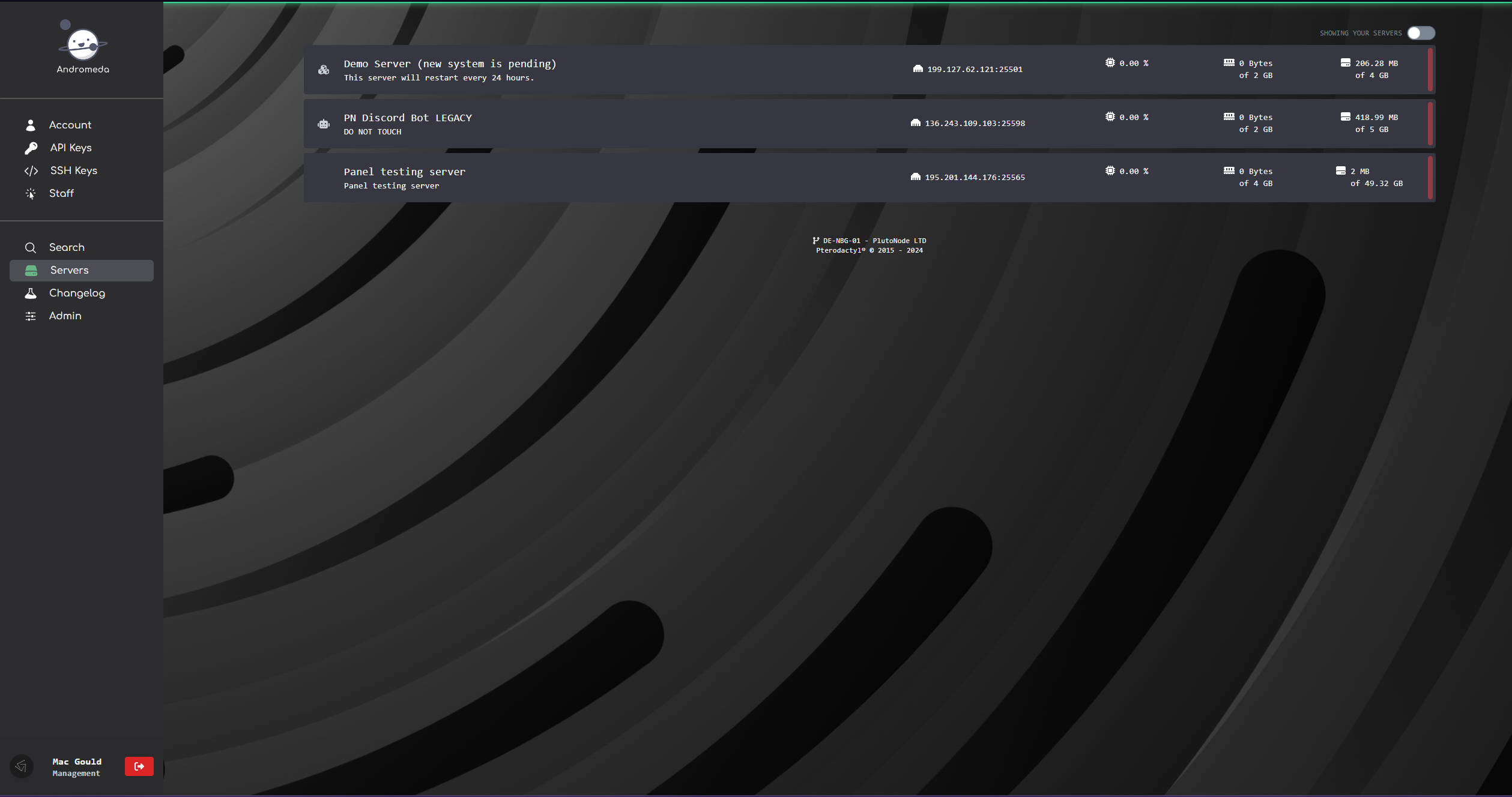Click the CPU chip icon in Panel testing server row
Image resolution: width=1512 pixels, height=797 pixels.
point(1110,170)
